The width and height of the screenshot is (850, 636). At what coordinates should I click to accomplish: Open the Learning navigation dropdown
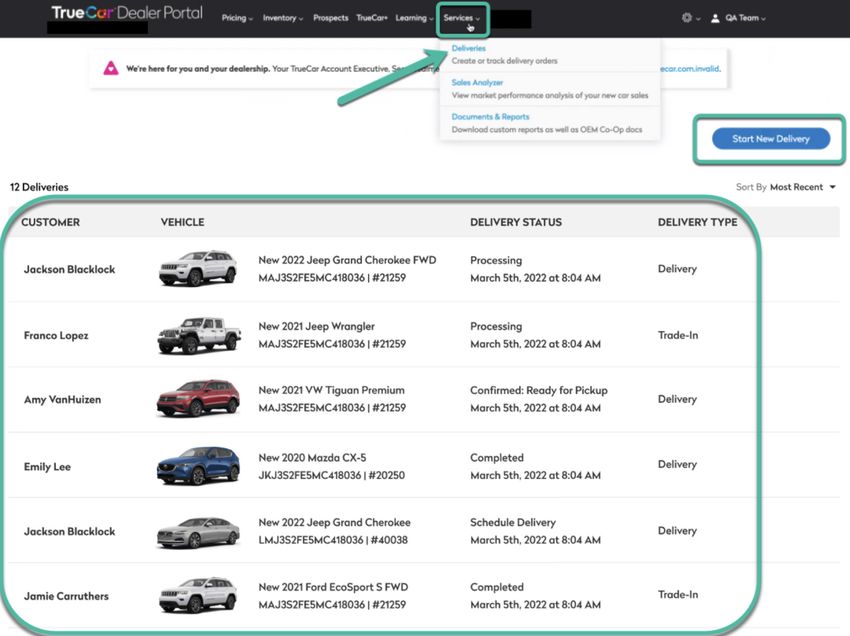click(x=414, y=18)
